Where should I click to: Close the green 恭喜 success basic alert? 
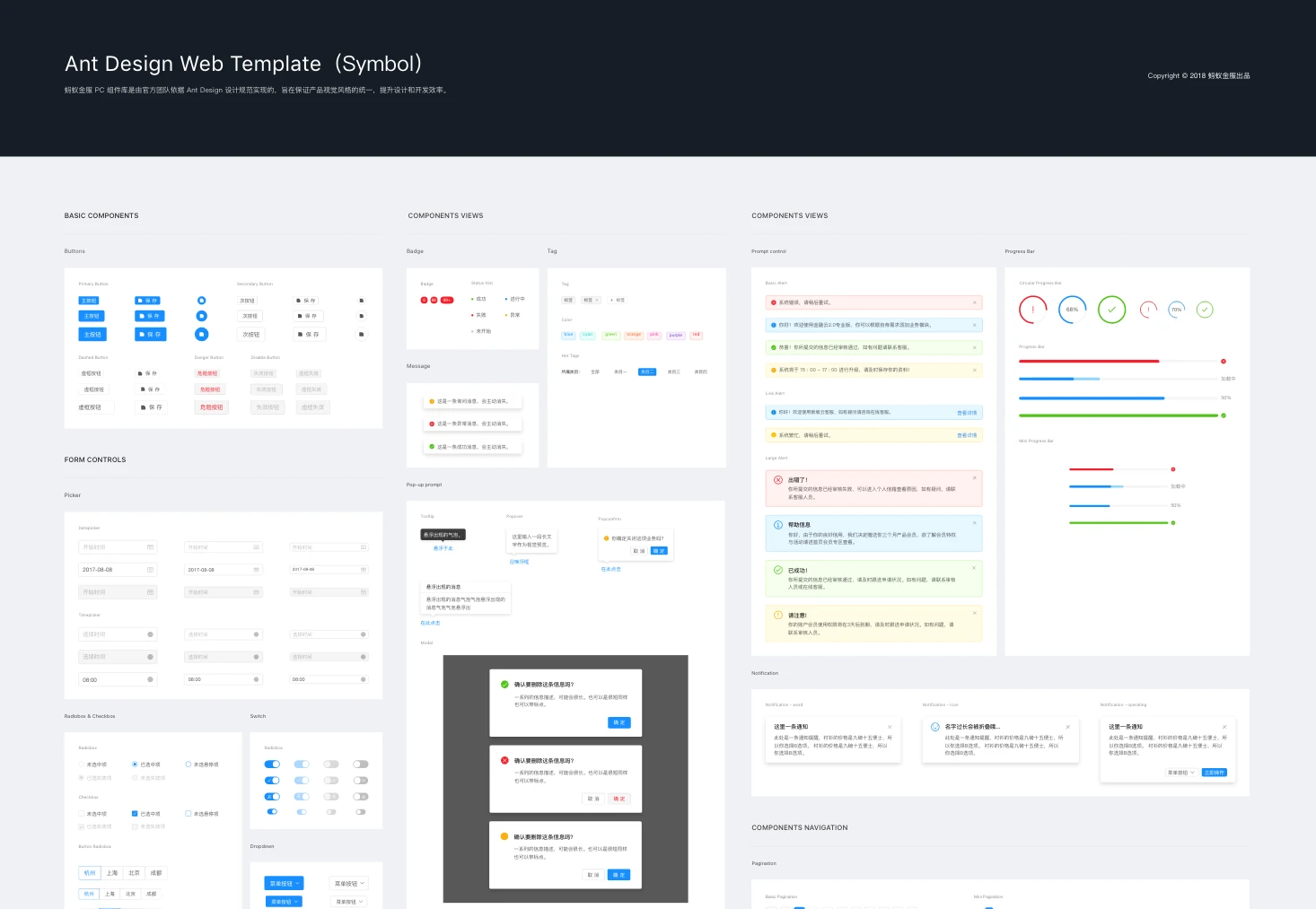pos(975,347)
